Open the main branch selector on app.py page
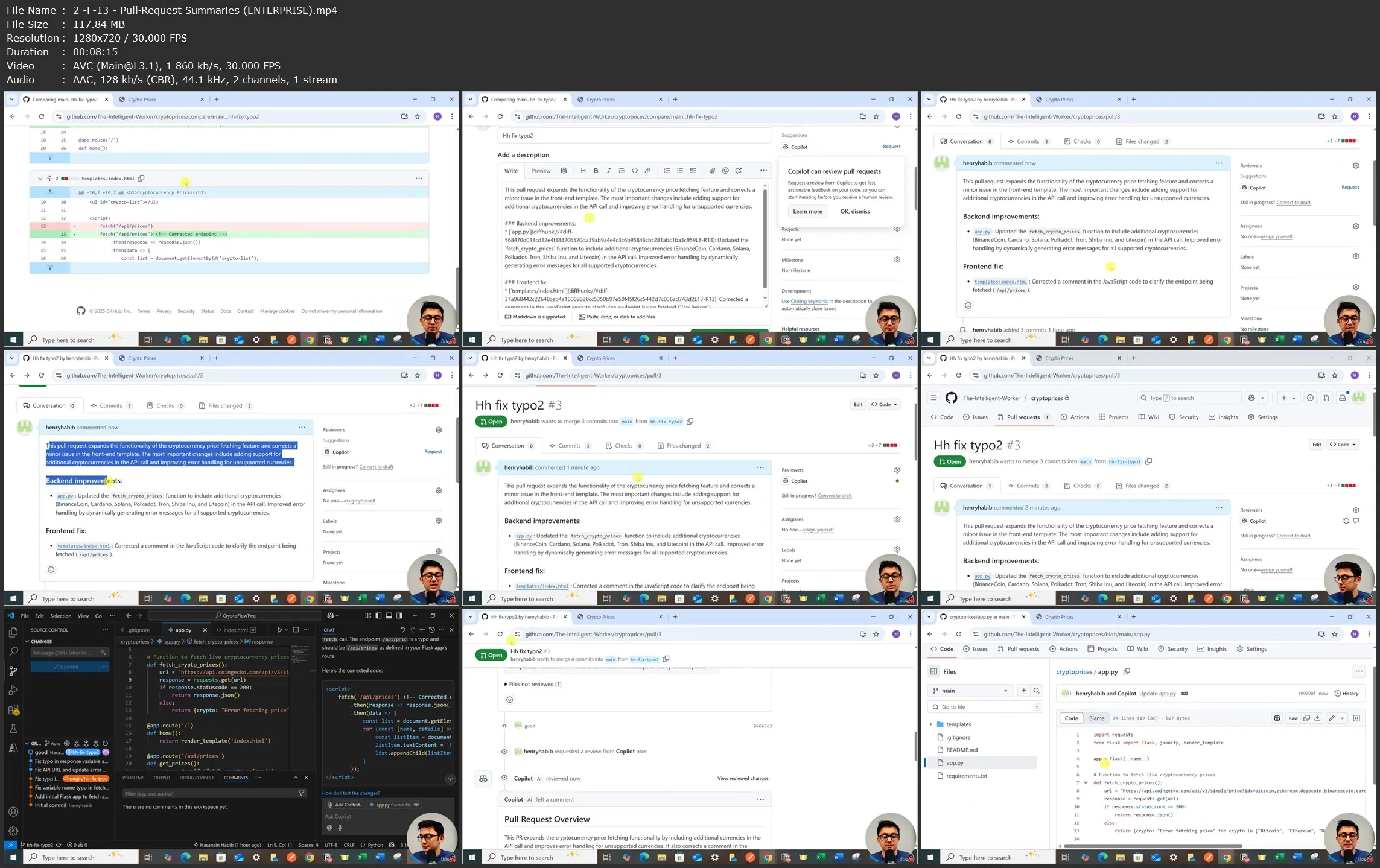This screenshot has width=1380, height=868. 970,691
